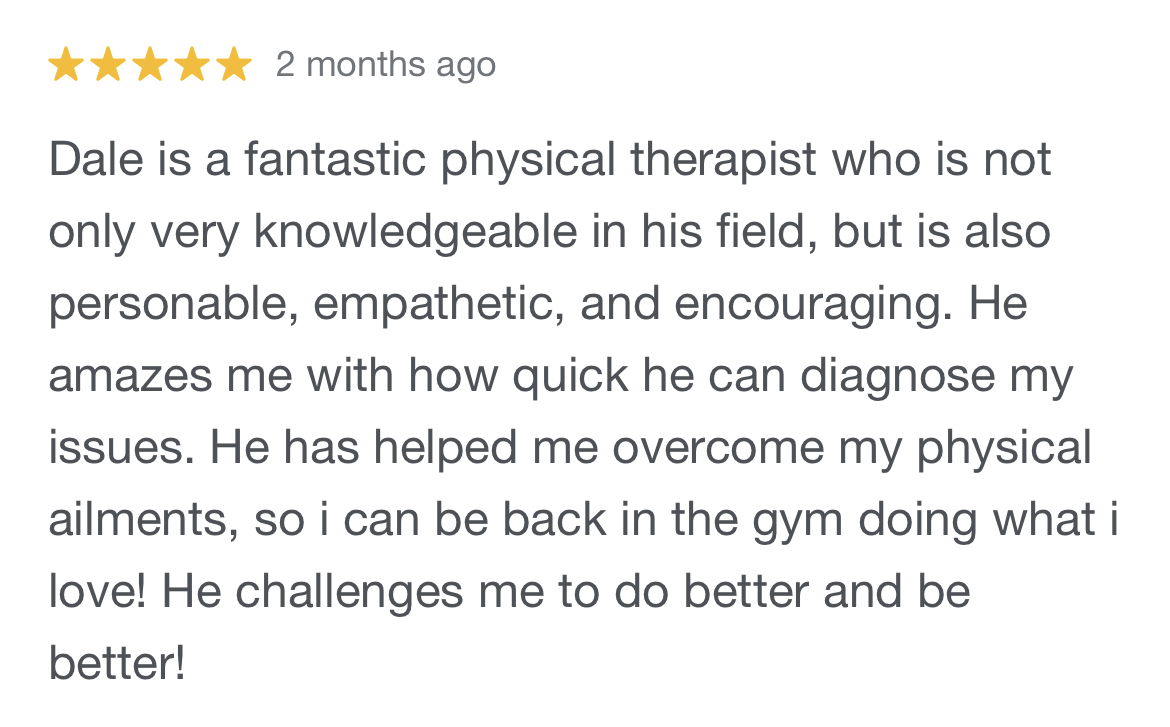Click the word "diagnose" in the review

[898, 377]
